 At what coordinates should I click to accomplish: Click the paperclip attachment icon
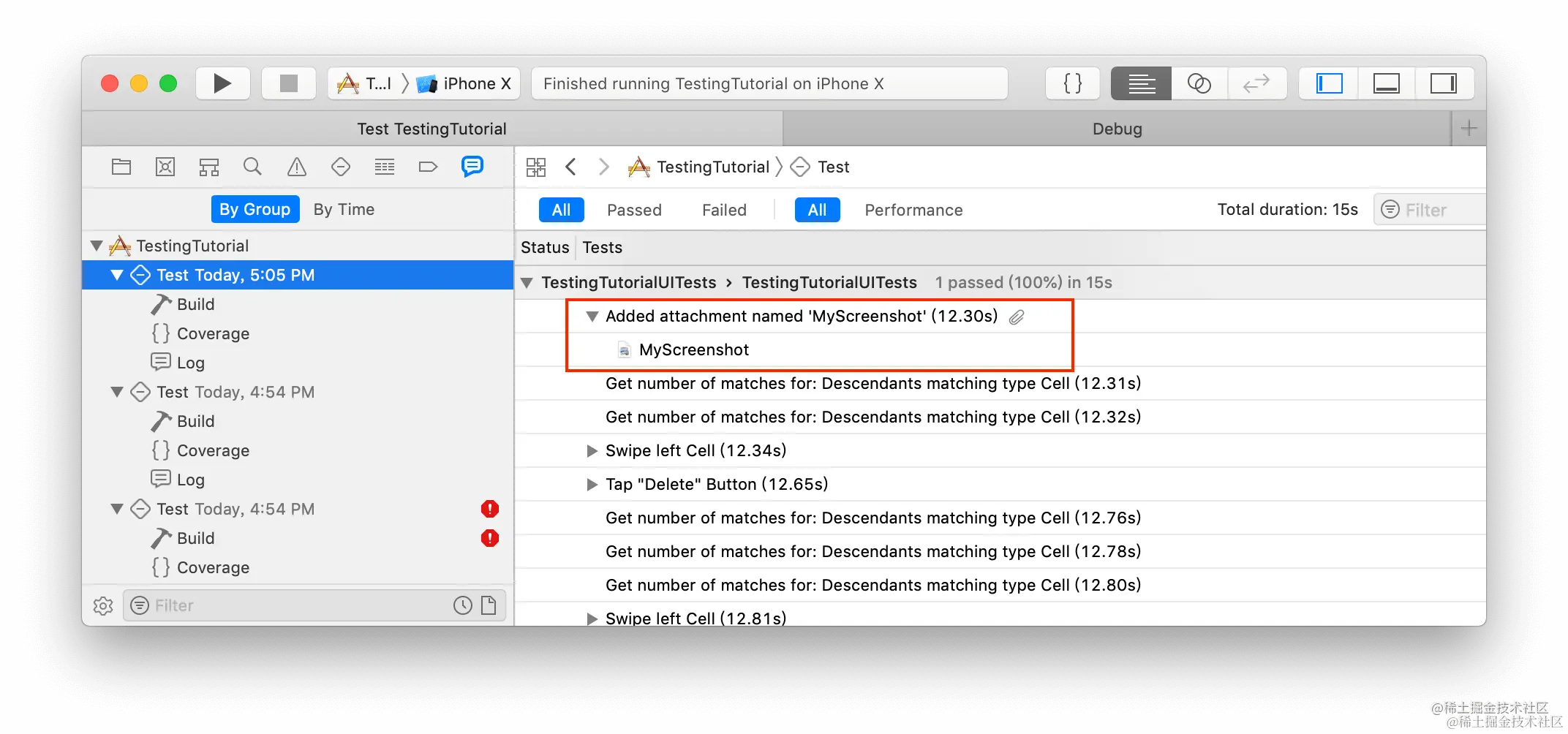point(1017,317)
